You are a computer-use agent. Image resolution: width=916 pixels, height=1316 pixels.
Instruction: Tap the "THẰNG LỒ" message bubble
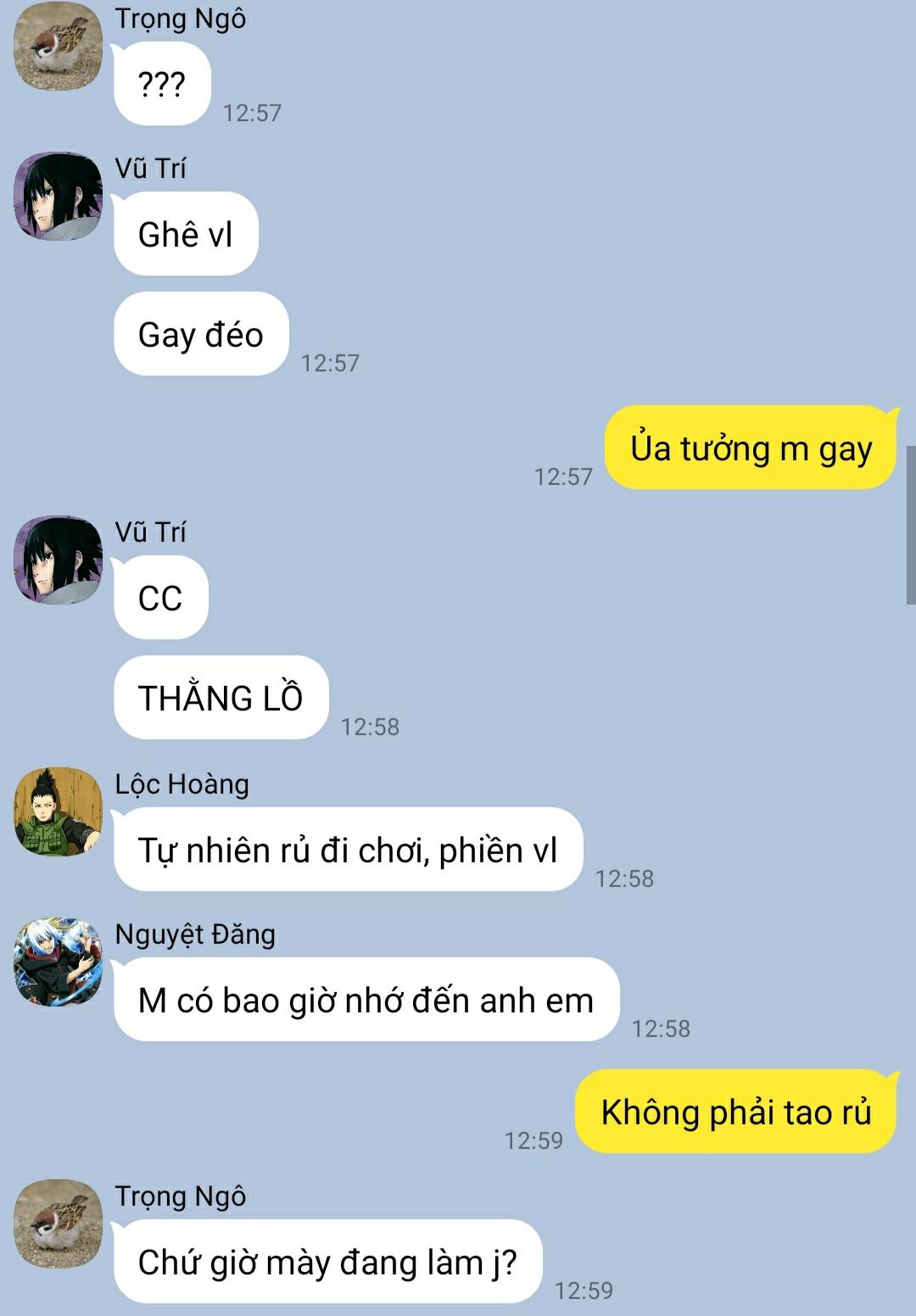[x=221, y=698]
